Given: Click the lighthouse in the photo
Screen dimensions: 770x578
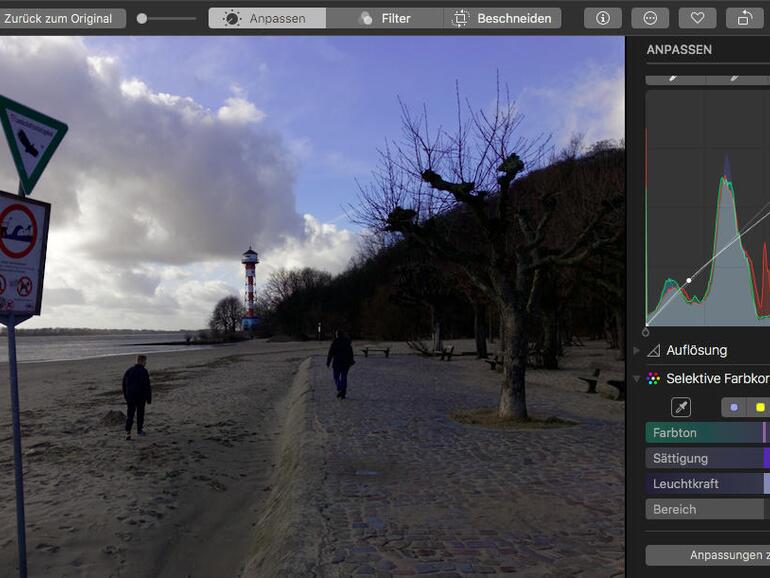Looking at the screenshot, I should (249, 286).
